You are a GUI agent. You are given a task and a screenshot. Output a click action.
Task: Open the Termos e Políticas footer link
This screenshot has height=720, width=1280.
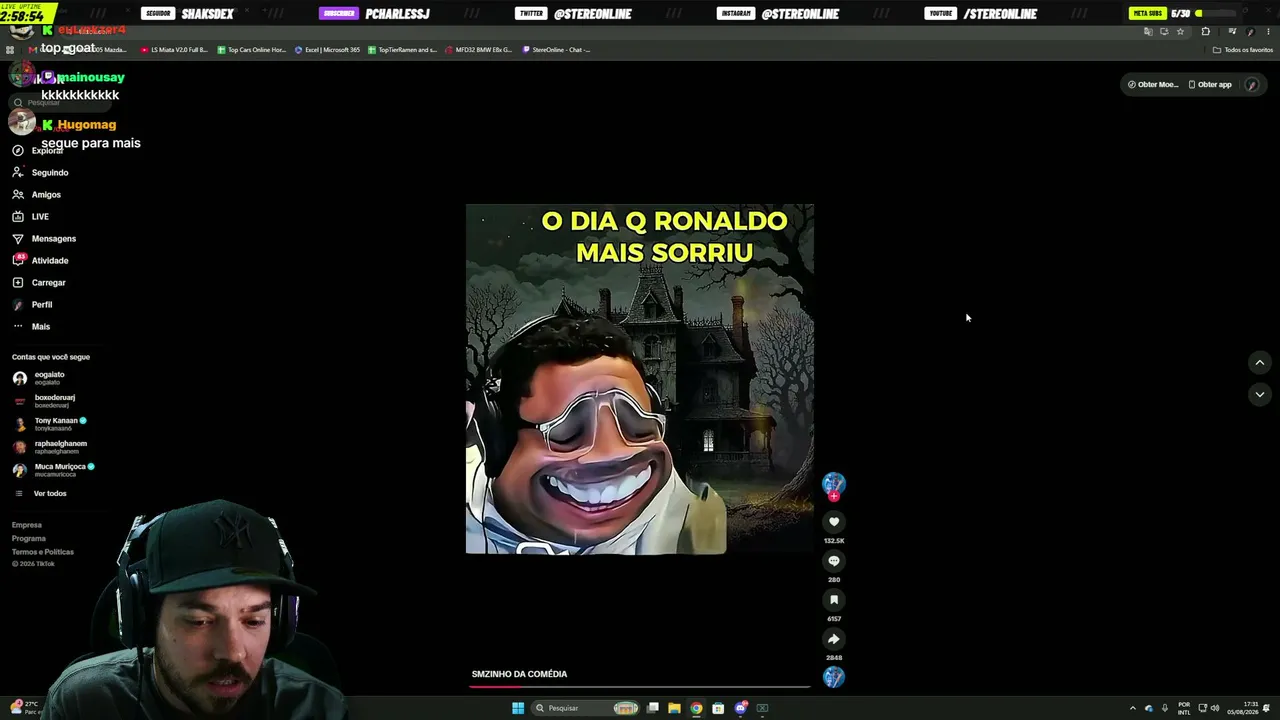point(43,552)
